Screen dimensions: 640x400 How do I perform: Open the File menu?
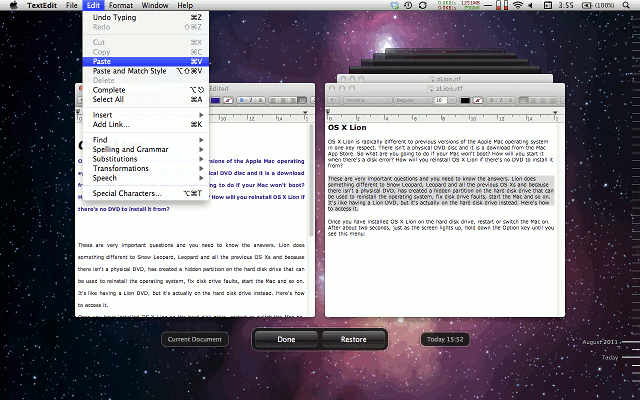pos(71,5)
